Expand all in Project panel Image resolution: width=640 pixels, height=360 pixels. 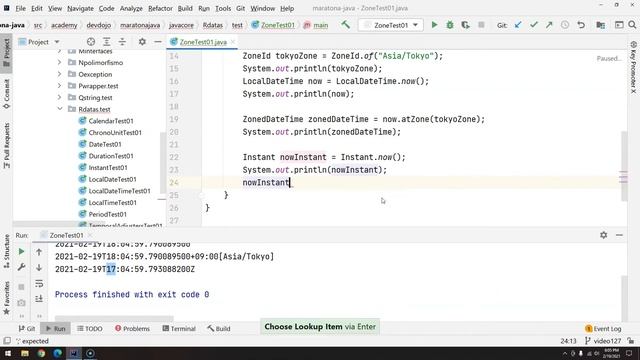tap(107, 42)
